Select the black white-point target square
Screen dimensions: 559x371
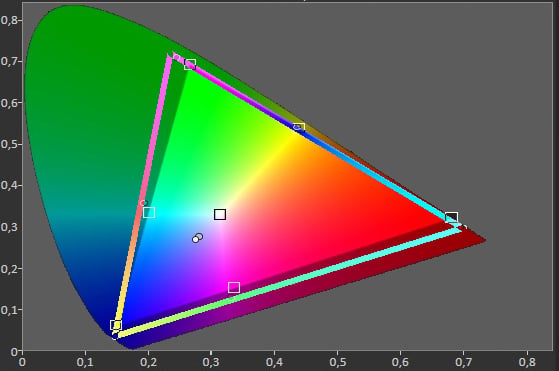coord(220,215)
